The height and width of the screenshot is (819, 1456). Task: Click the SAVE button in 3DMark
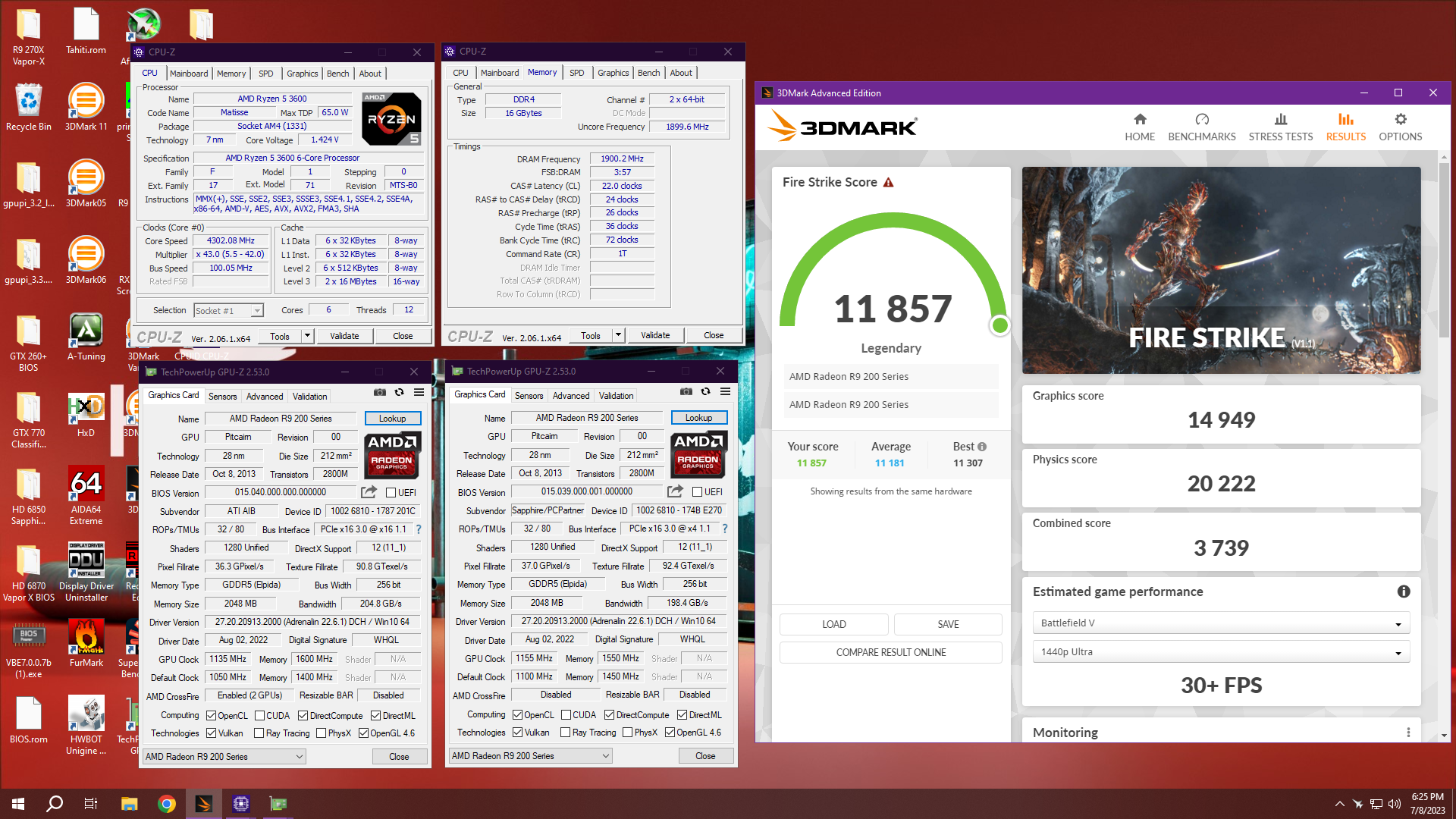click(948, 624)
